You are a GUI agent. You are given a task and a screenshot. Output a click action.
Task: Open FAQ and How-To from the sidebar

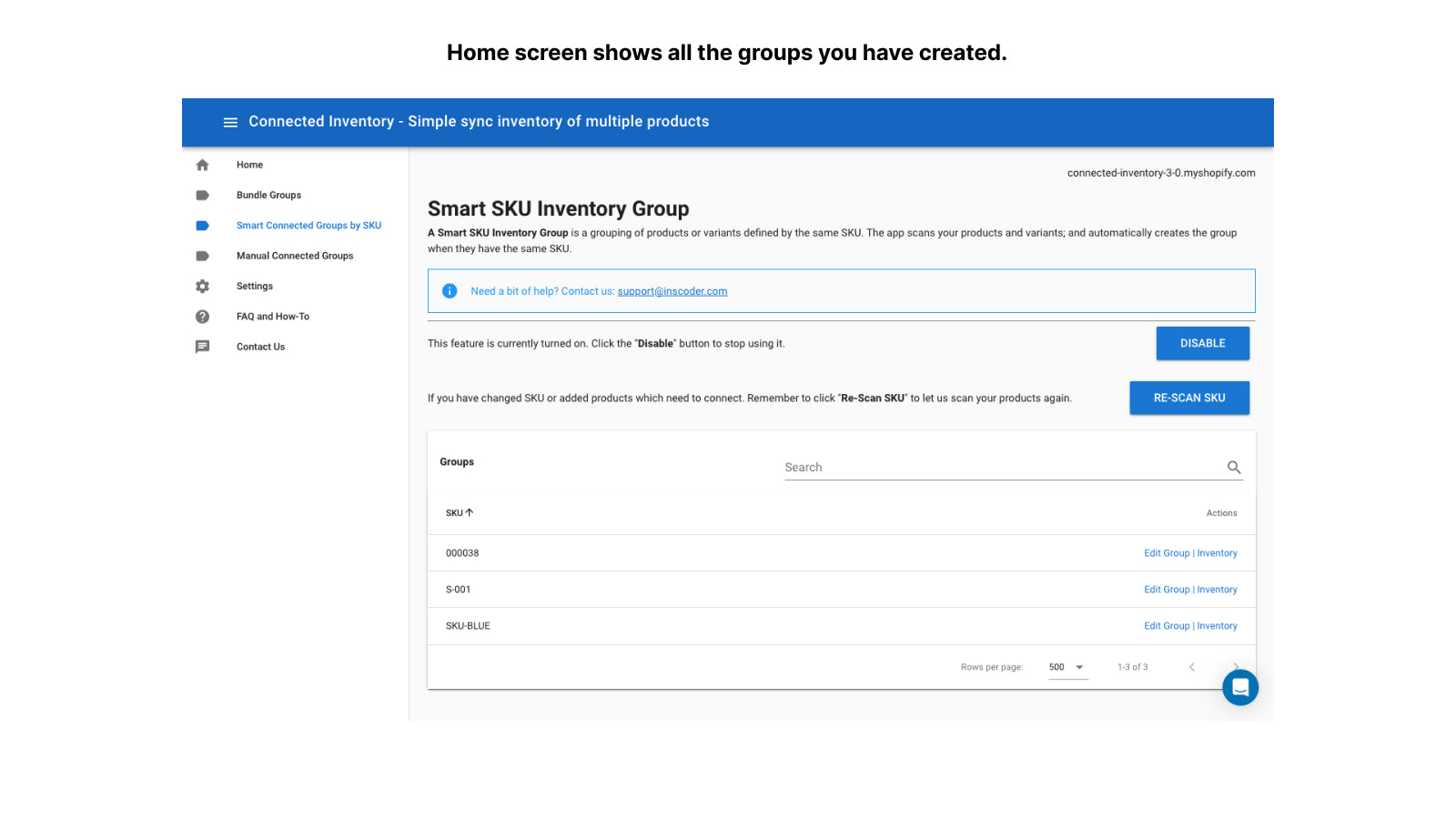272,316
